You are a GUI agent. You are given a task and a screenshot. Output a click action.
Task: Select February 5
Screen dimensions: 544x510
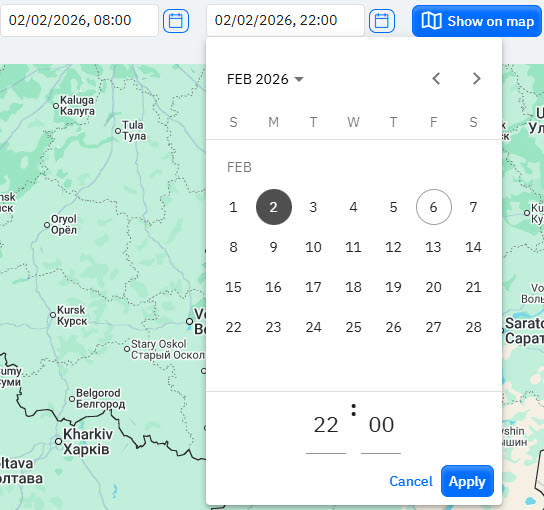393,207
